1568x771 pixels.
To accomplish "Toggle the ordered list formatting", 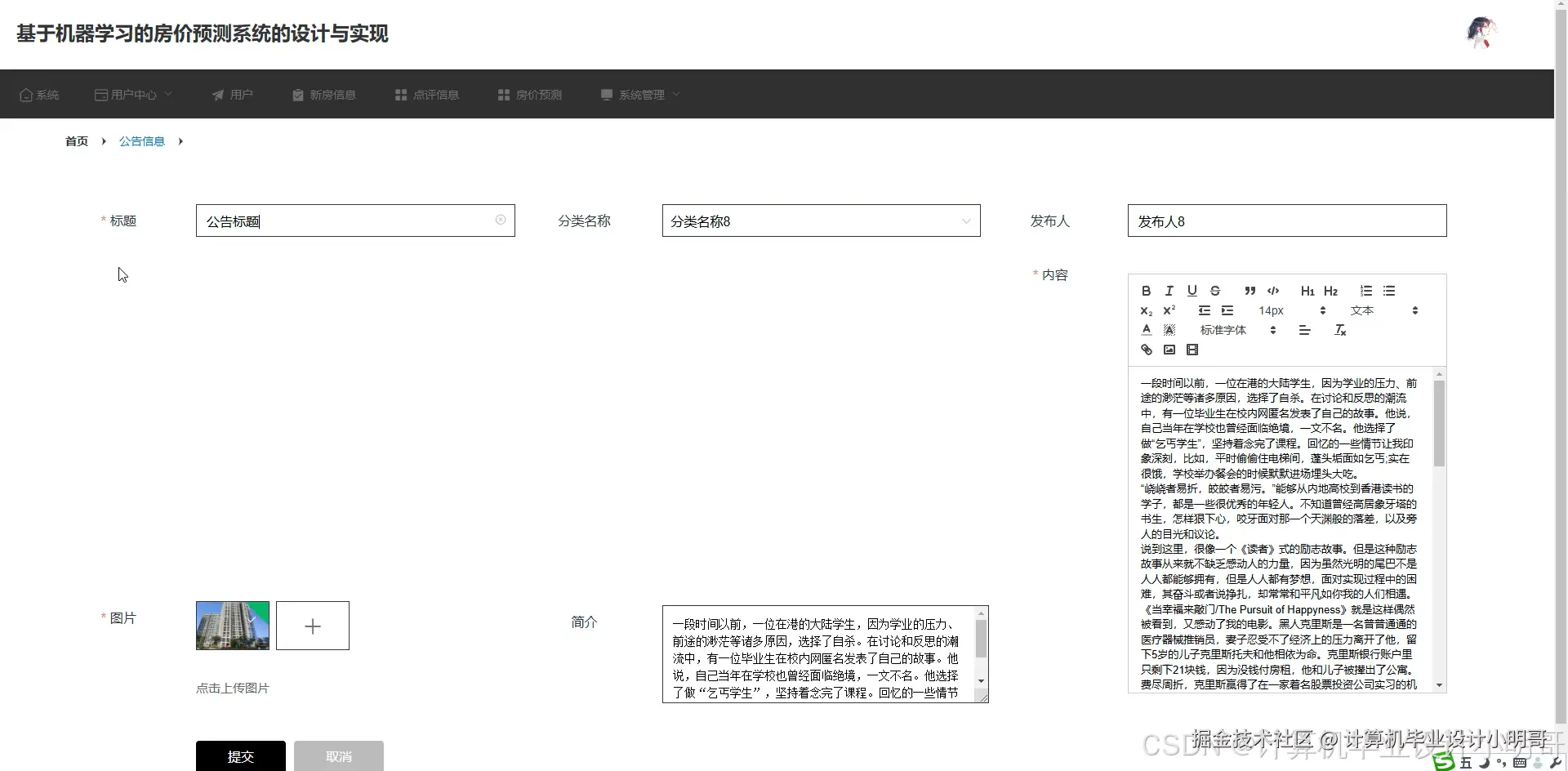I will tap(1365, 291).
